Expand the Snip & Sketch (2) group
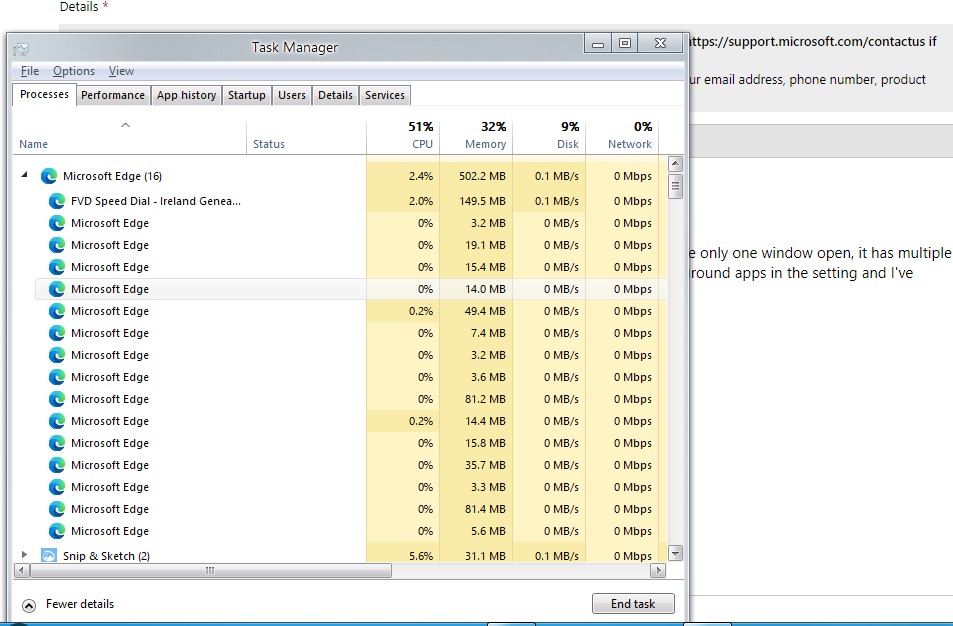953x626 pixels. (24, 554)
